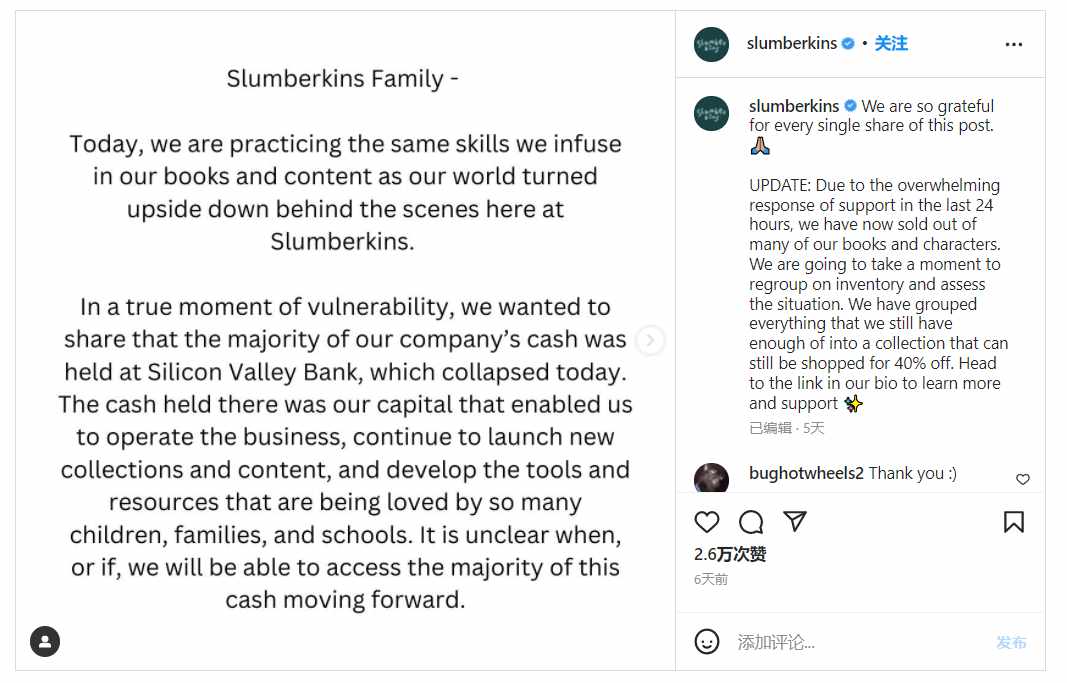This screenshot has height=683, width=1067.
Task: Click the 添加评论 comment input field
Action: 860,642
